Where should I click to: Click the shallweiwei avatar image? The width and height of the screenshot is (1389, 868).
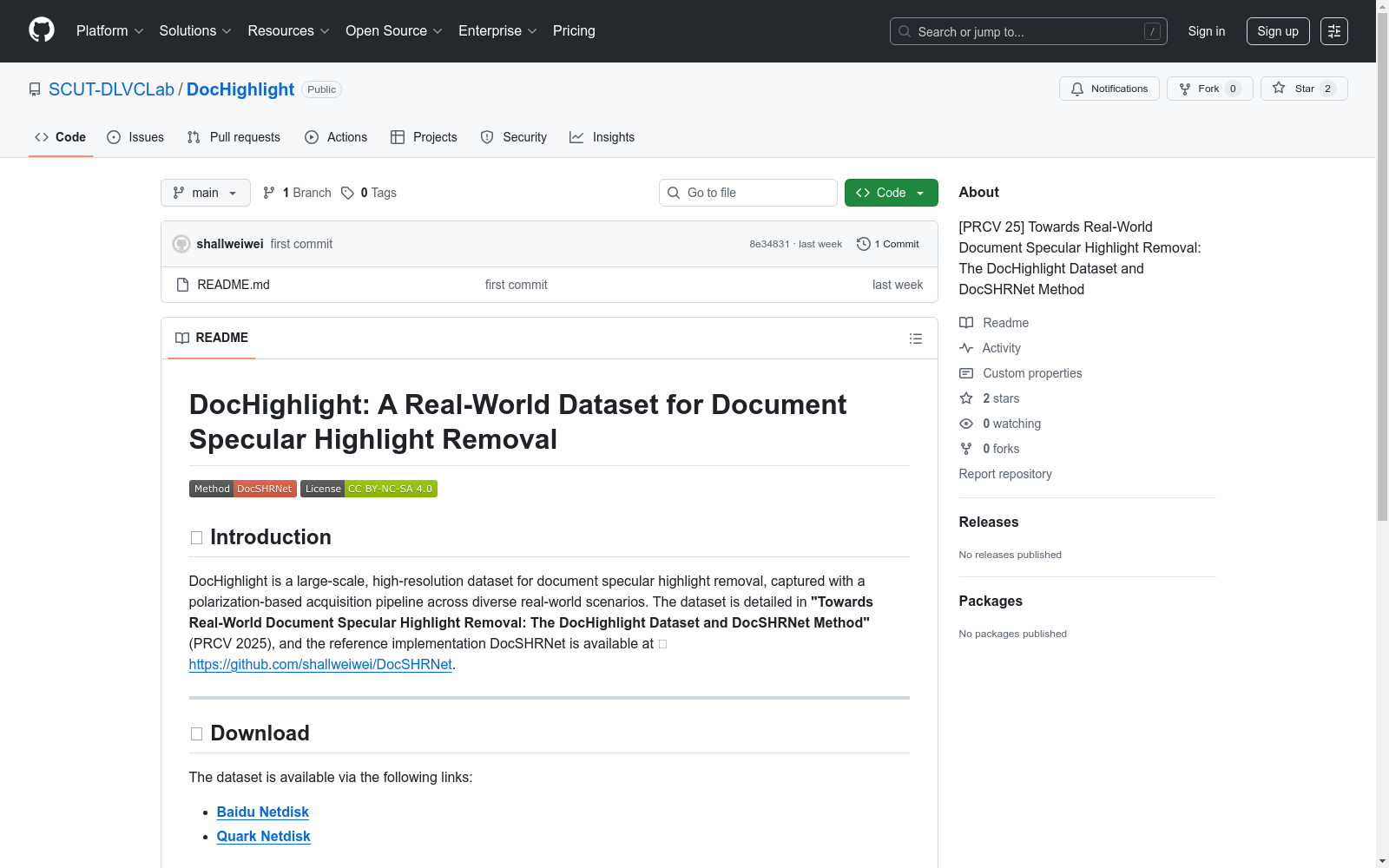coord(181,244)
